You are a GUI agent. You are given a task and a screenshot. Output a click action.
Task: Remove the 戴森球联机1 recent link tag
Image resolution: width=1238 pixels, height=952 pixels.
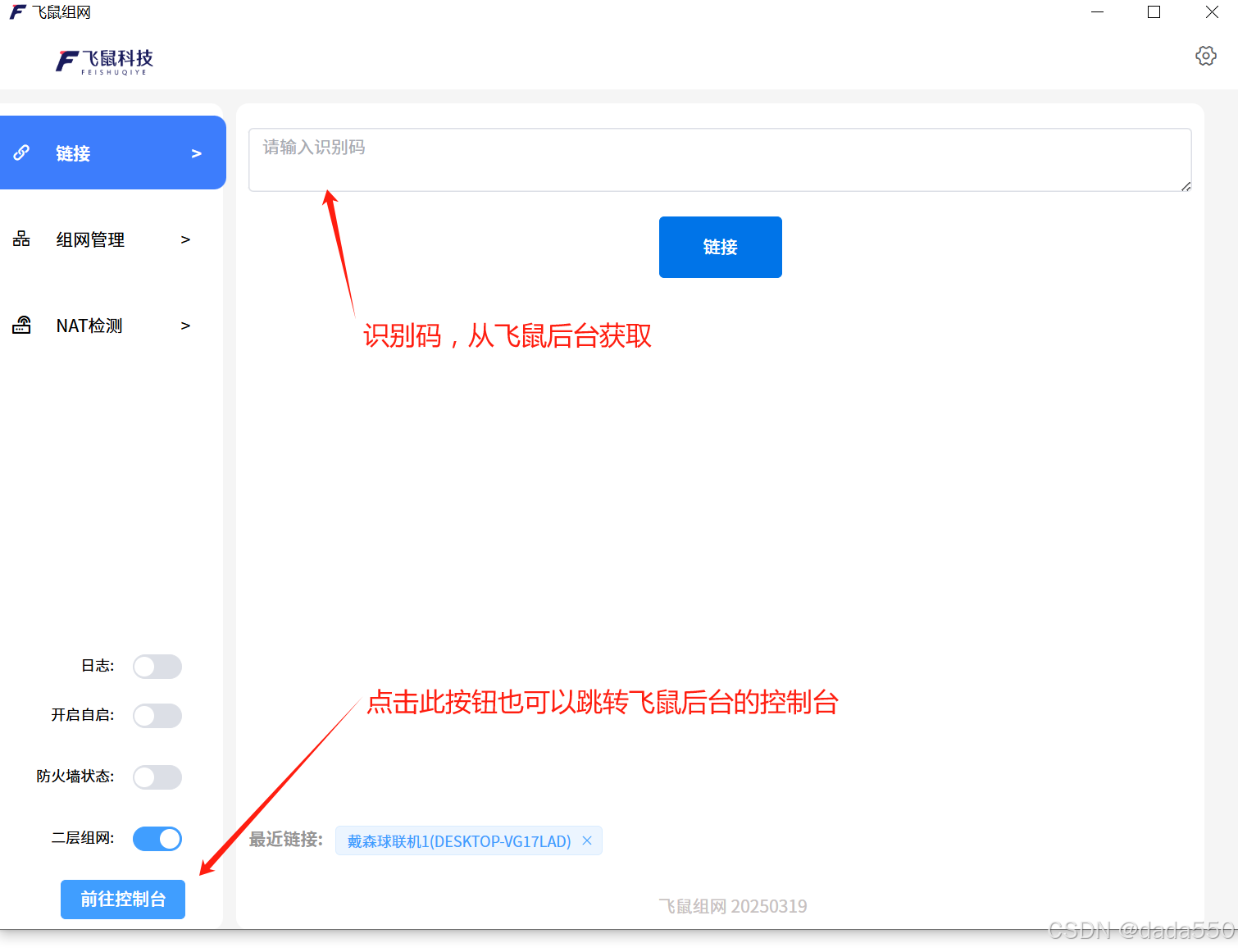pos(587,840)
